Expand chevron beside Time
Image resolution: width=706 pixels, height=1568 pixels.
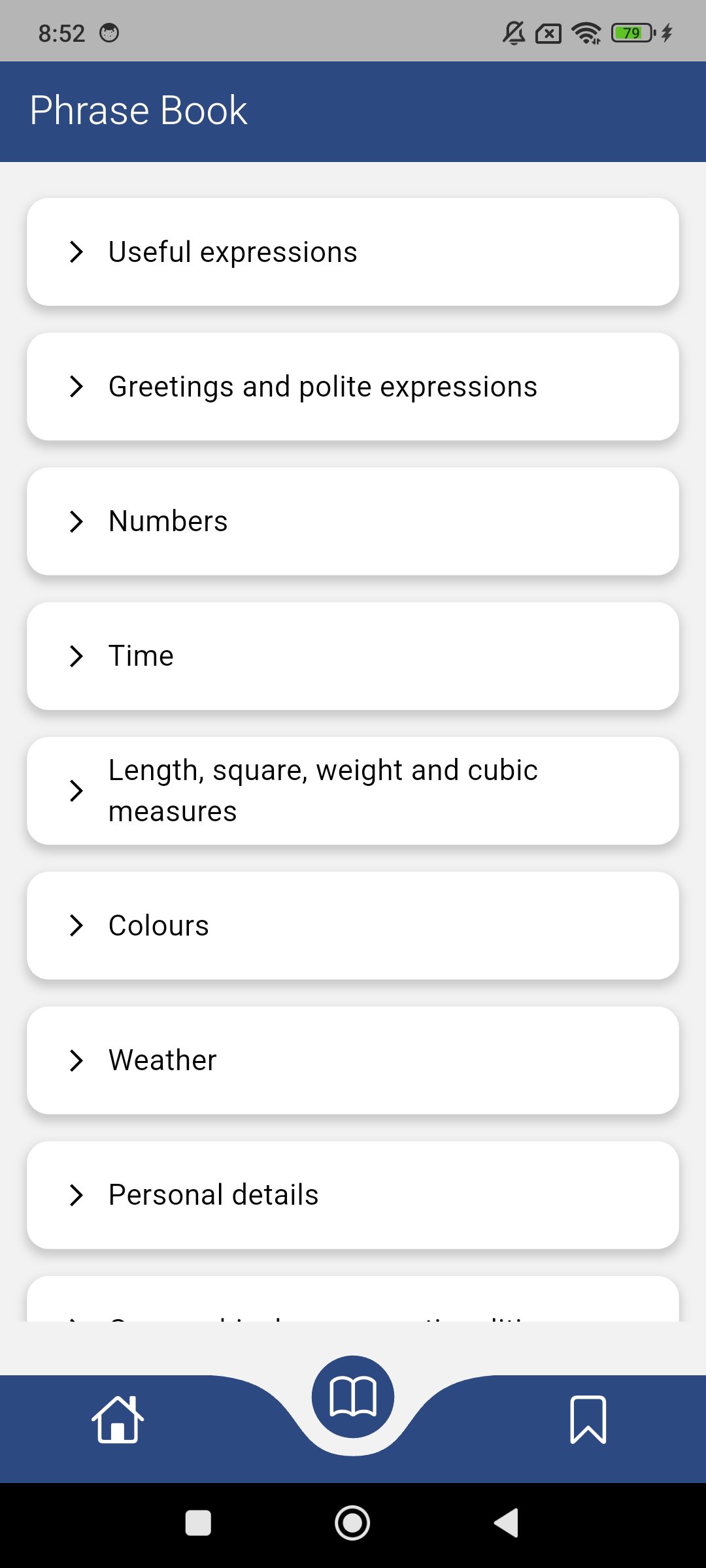click(76, 656)
